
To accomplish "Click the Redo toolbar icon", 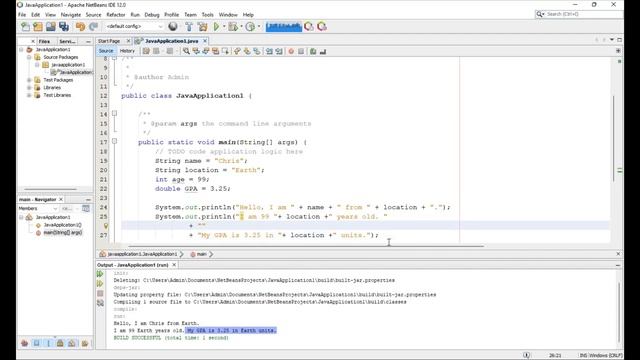I will 93,27.
